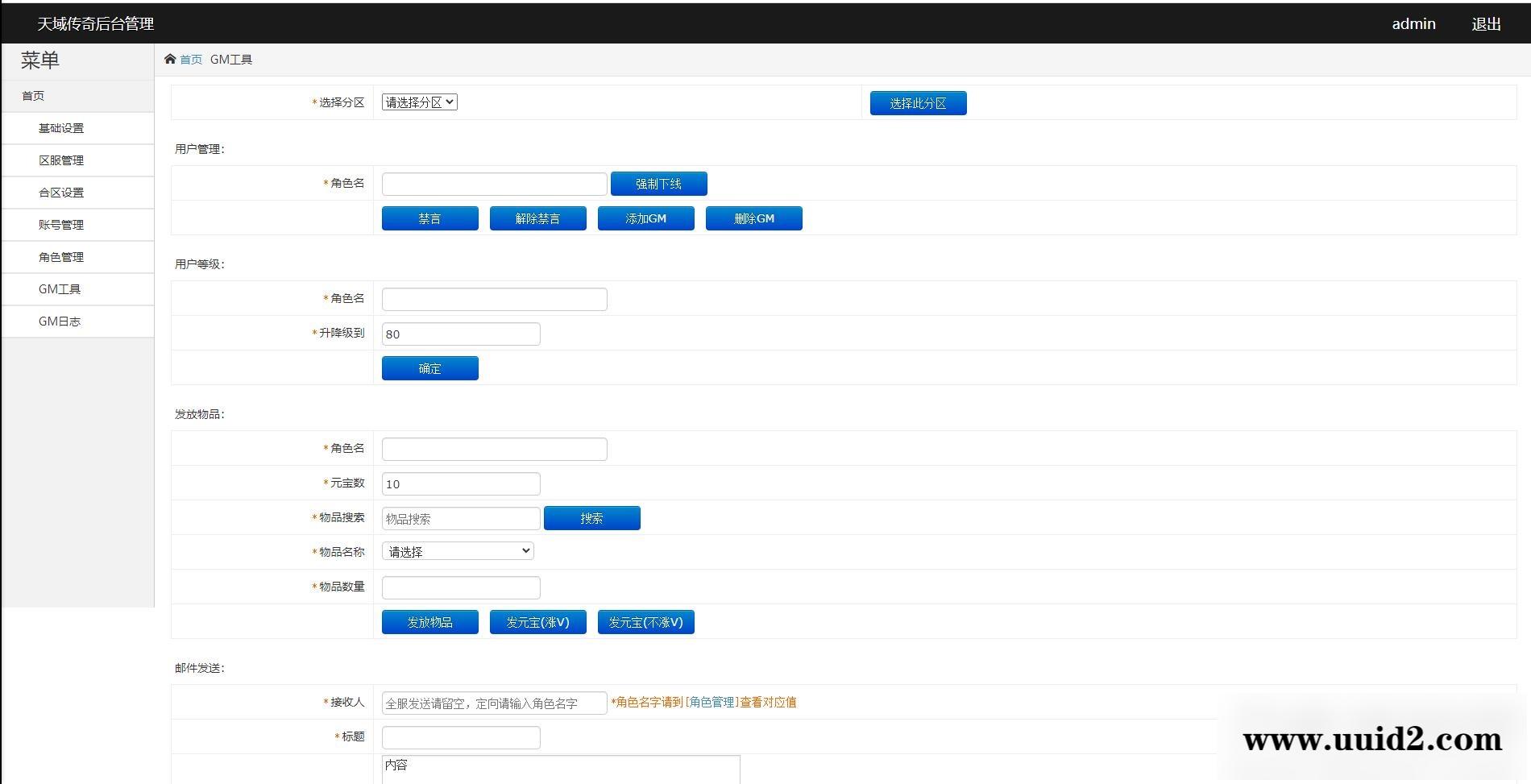The width and height of the screenshot is (1531, 784).
Task: Click the 选择此分区 button
Action: click(917, 102)
